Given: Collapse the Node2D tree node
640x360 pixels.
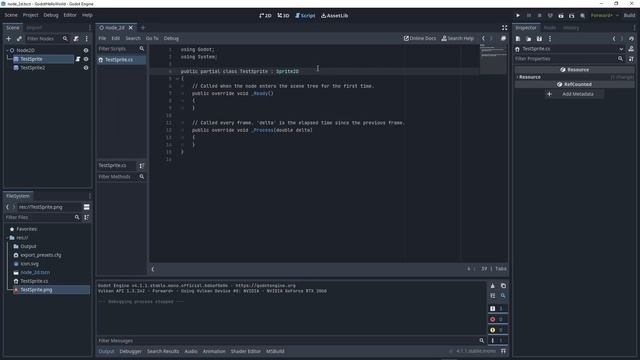Looking at the screenshot, I should [7, 50].
